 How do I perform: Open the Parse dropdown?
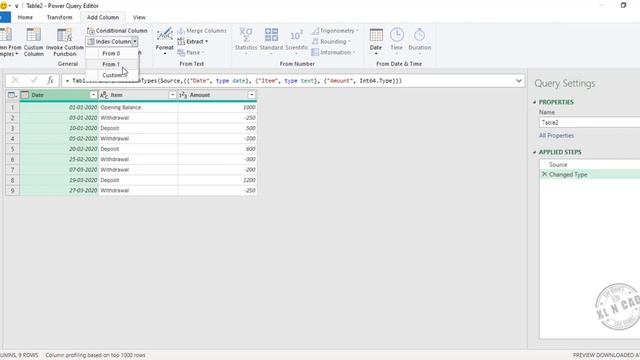pyautogui.click(x=191, y=53)
